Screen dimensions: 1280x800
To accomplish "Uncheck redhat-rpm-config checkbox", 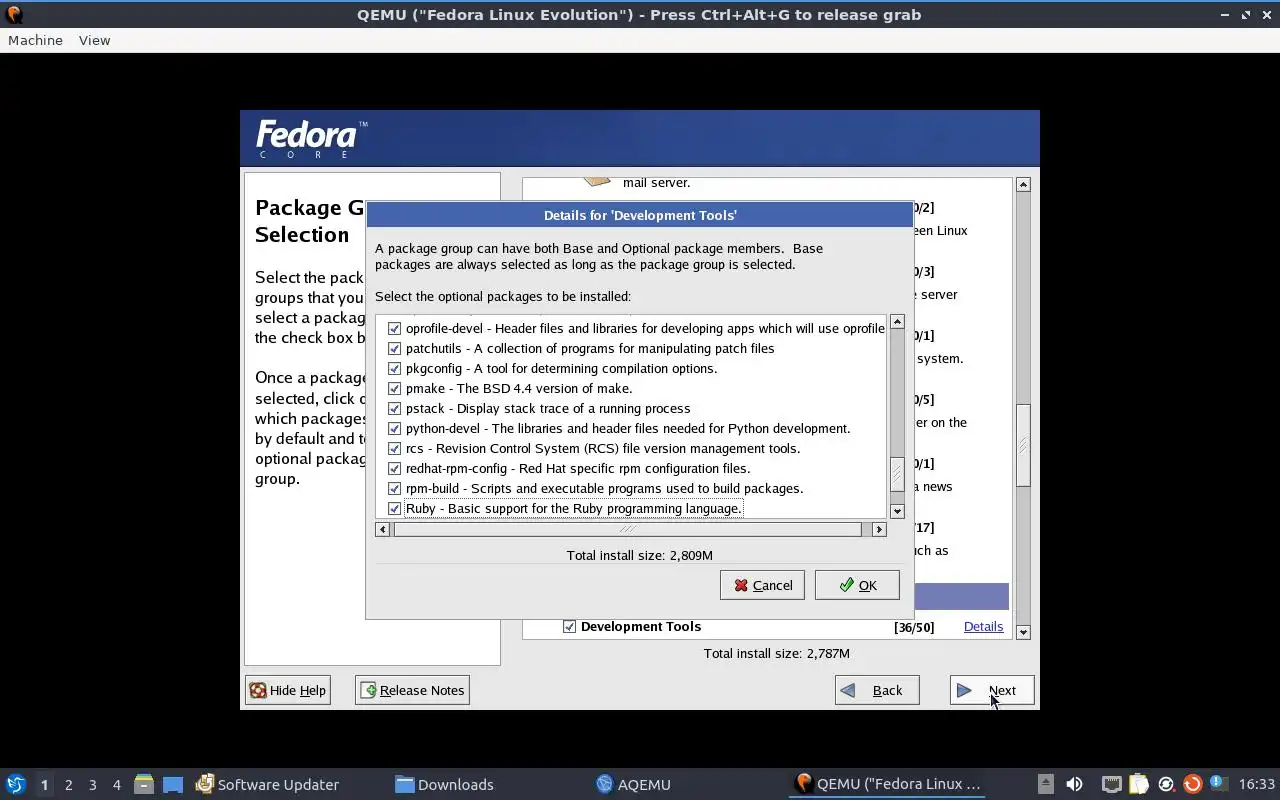I will (x=394, y=468).
